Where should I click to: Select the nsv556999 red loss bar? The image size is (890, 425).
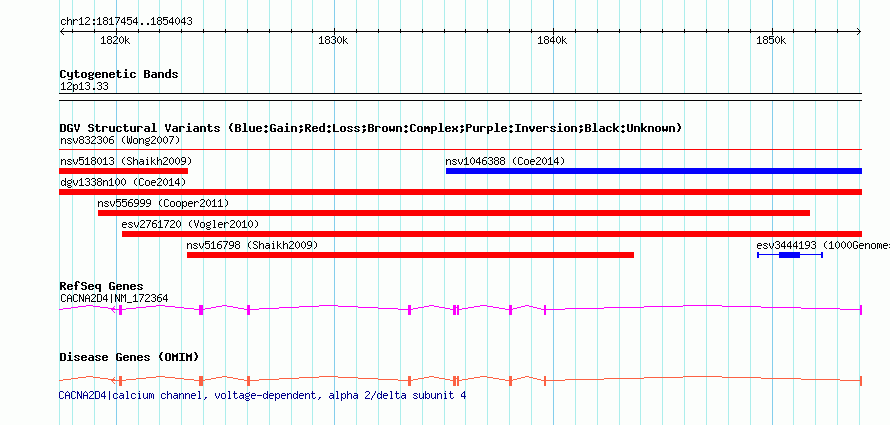(454, 213)
